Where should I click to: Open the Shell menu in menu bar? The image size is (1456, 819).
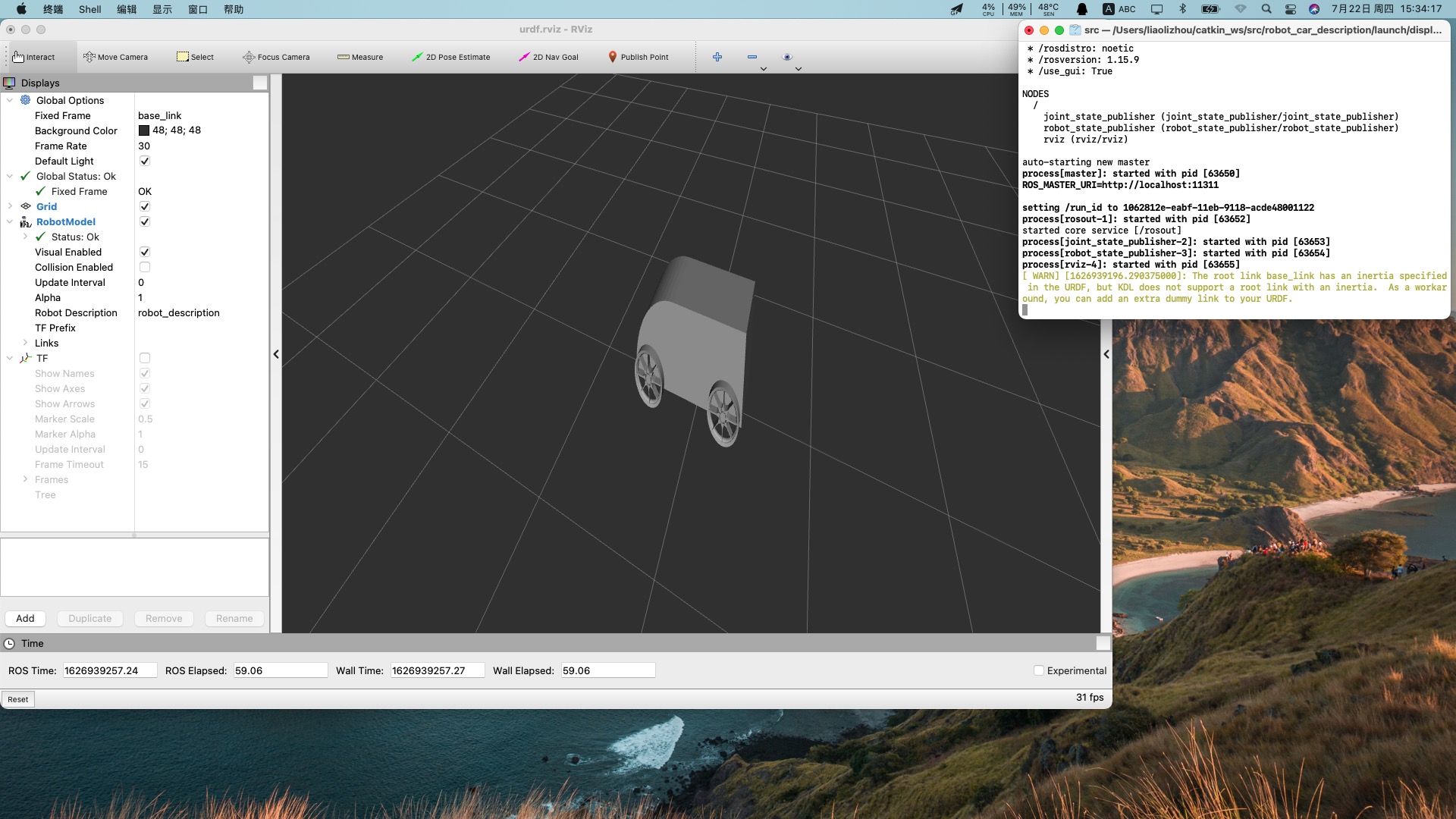pos(89,9)
